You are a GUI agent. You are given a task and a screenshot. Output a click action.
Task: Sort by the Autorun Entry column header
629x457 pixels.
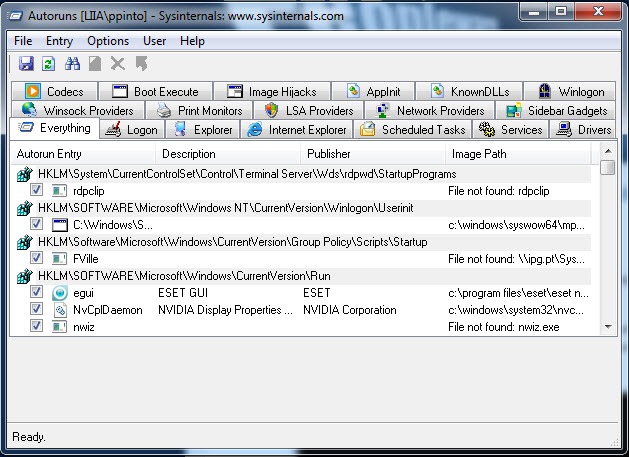tap(83, 154)
